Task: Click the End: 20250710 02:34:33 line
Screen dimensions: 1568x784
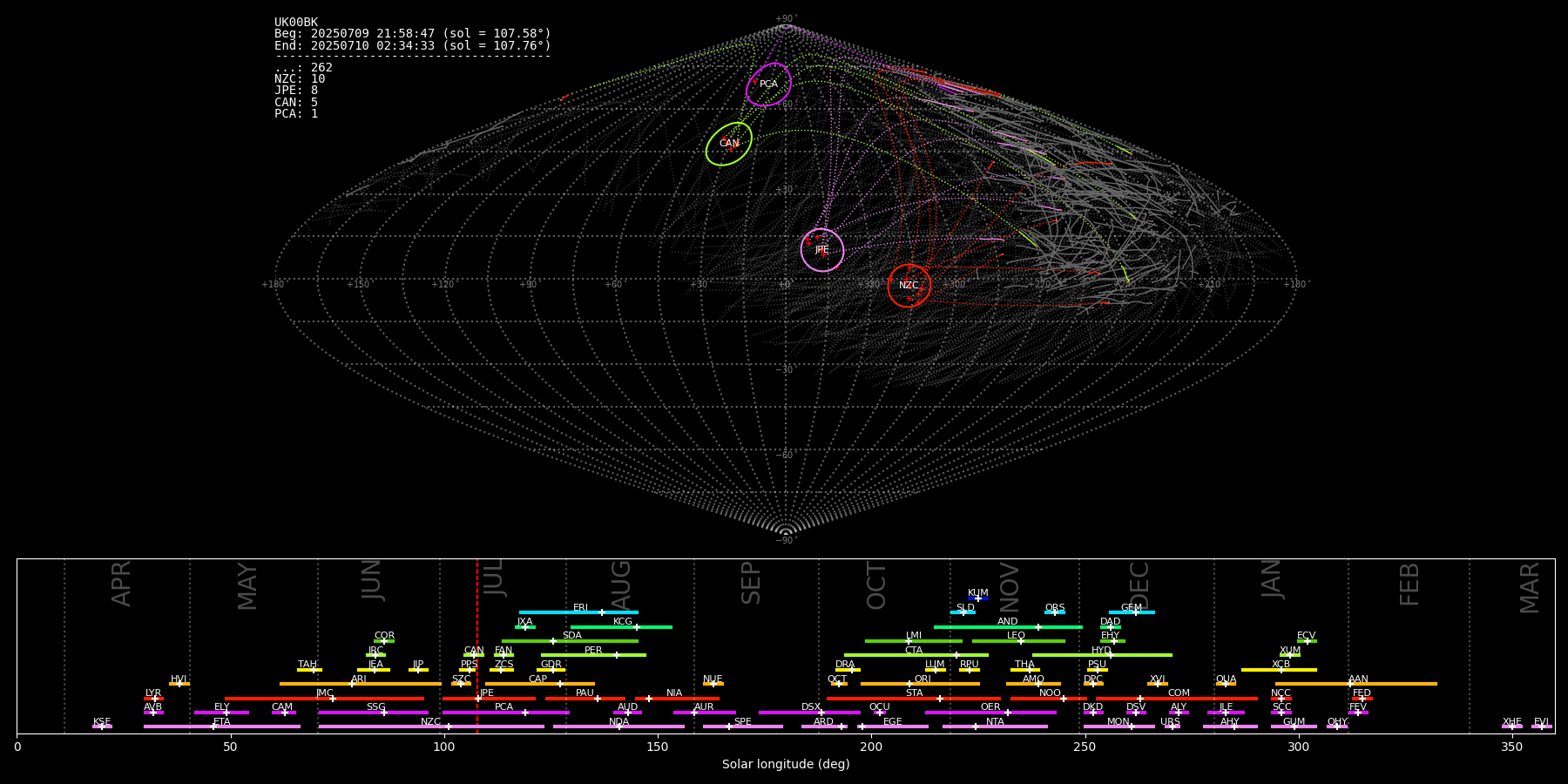Action: [x=413, y=45]
